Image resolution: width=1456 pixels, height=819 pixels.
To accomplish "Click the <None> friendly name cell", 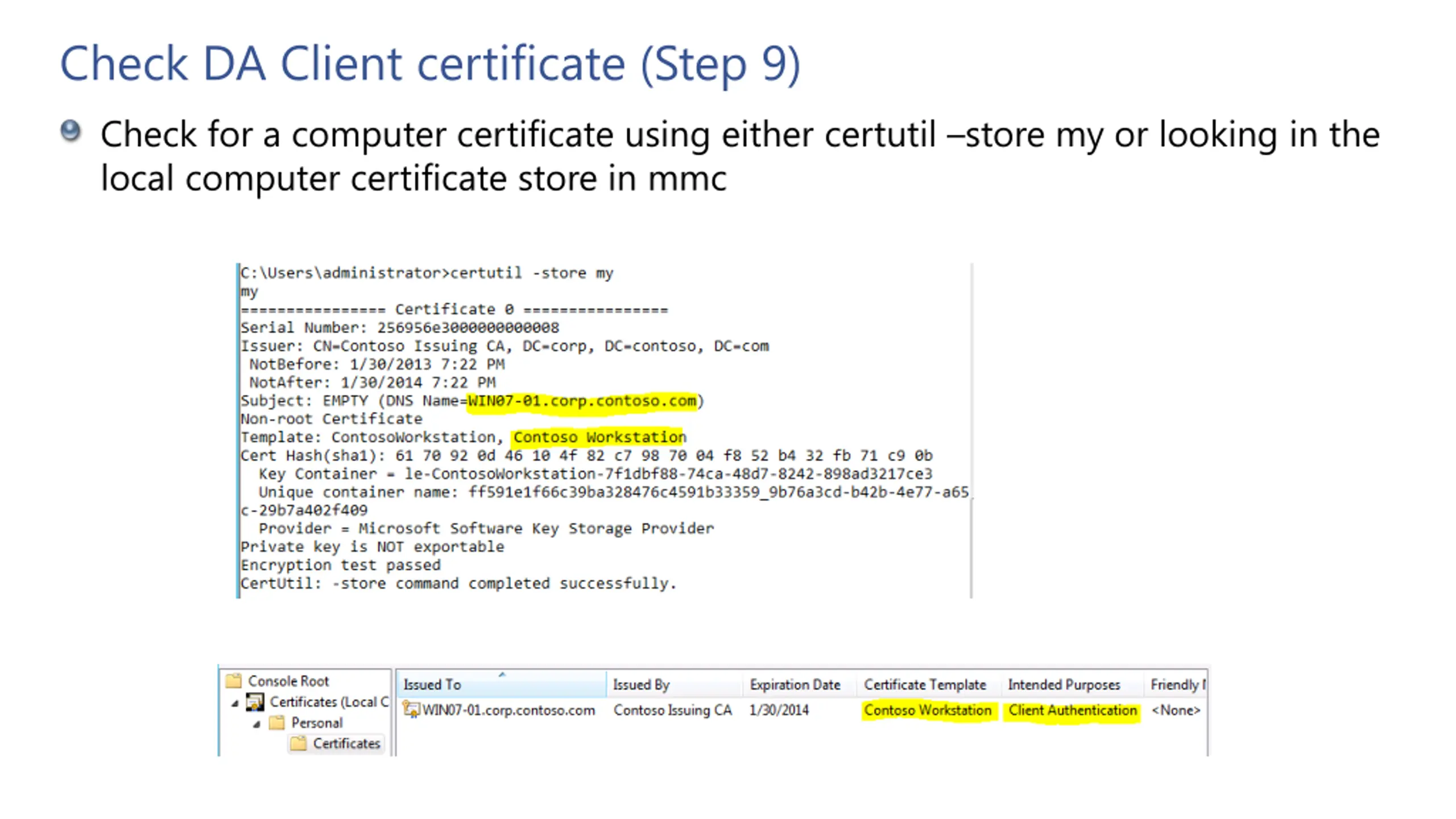I will pyautogui.click(x=1176, y=710).
